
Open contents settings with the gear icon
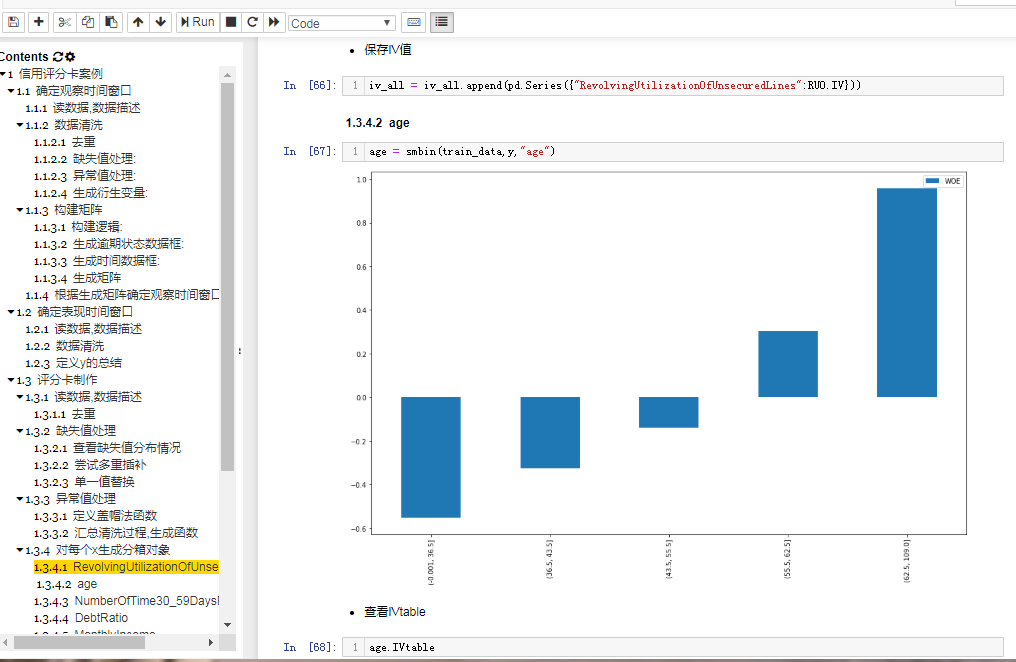[70, 57]
